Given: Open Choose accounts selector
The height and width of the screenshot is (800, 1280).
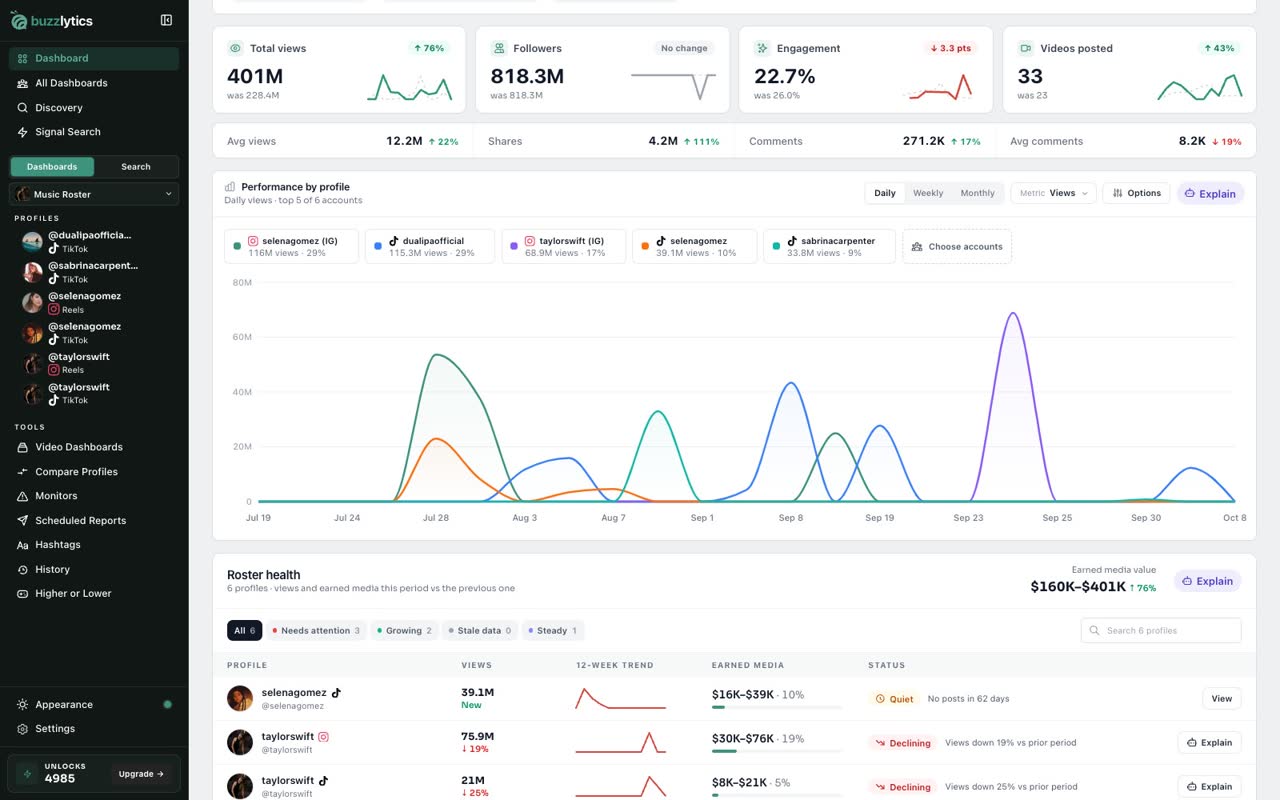Looking at the screenshot, I should [x=957, y=247].
